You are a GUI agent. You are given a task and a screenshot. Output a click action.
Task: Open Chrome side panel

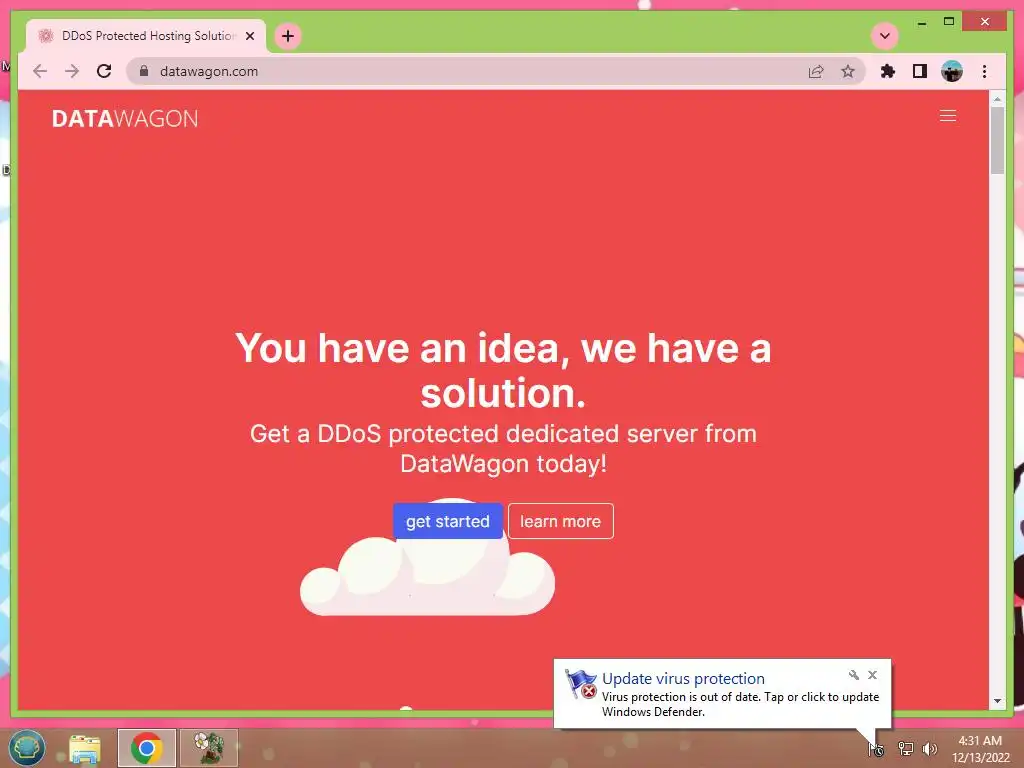pyautogui.click(x=920, y=71)
